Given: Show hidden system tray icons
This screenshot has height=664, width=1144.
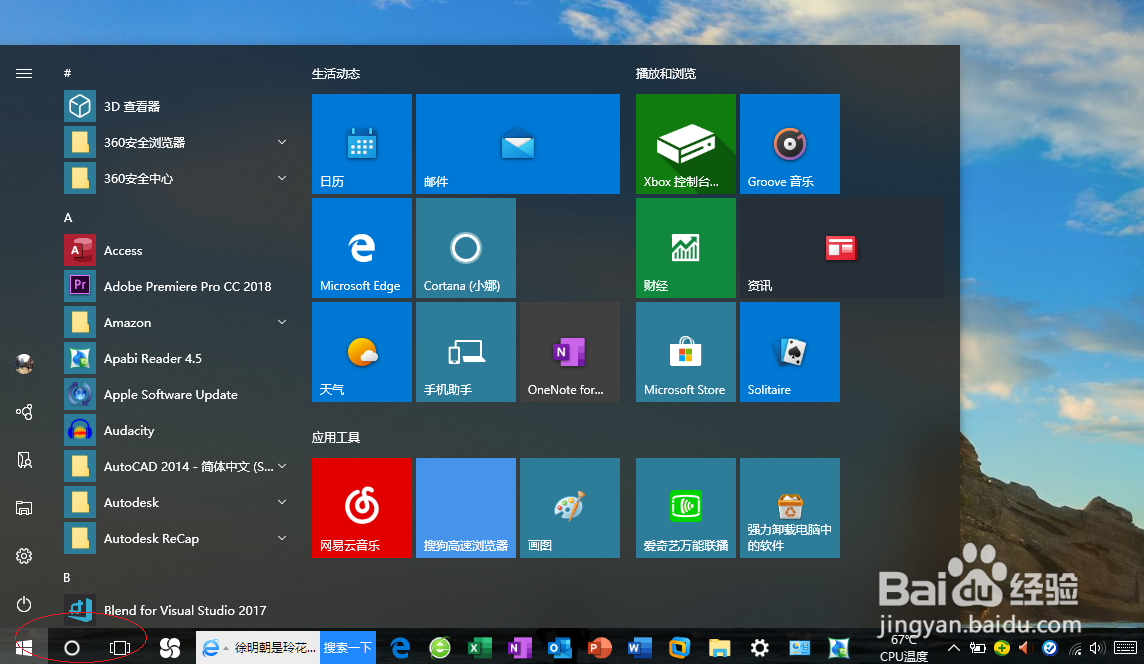Looking at the screenshot, I should pyautogui.click(x=954, y=648).
